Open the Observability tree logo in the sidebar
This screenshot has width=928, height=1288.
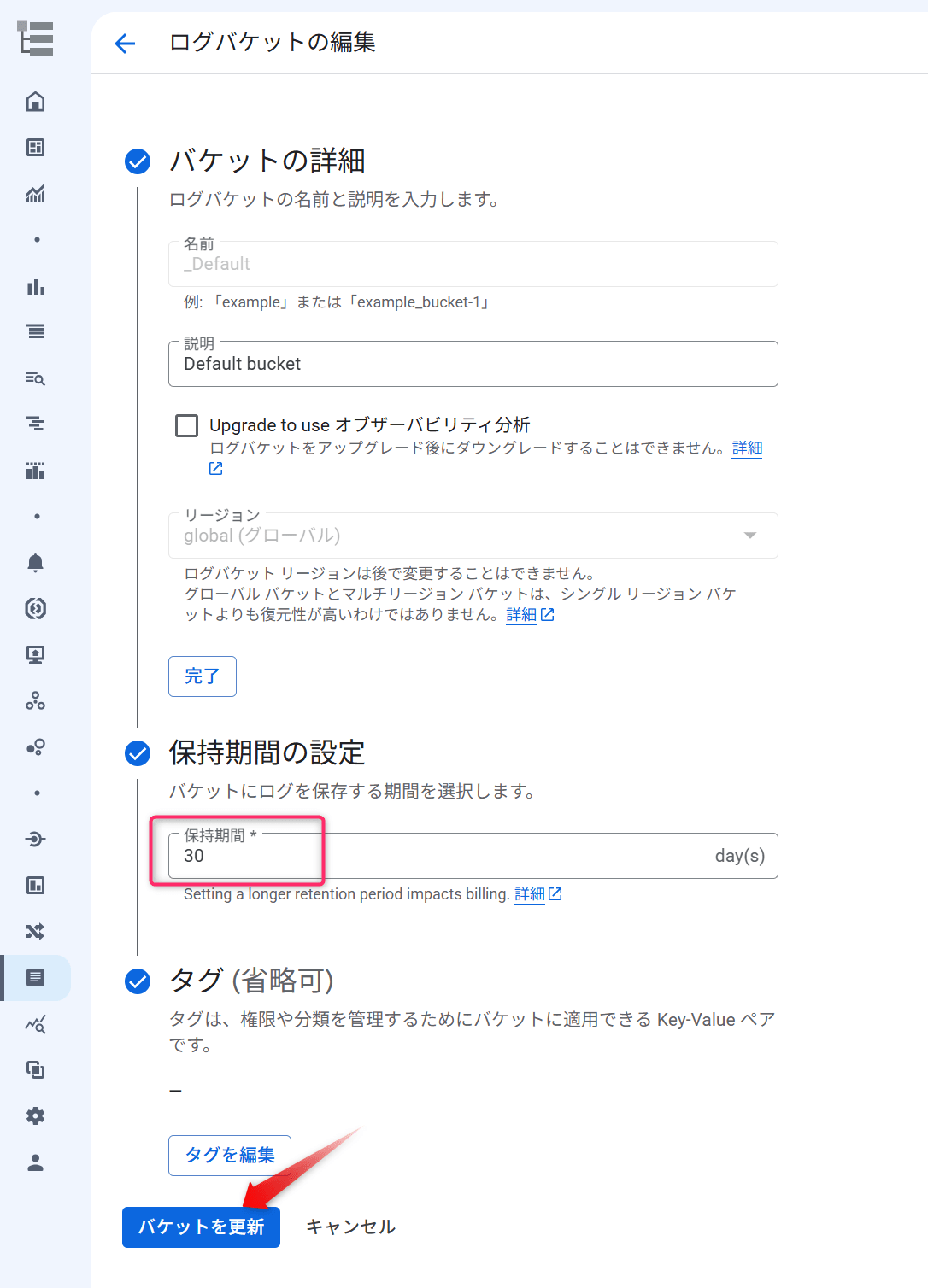[36, 39]
